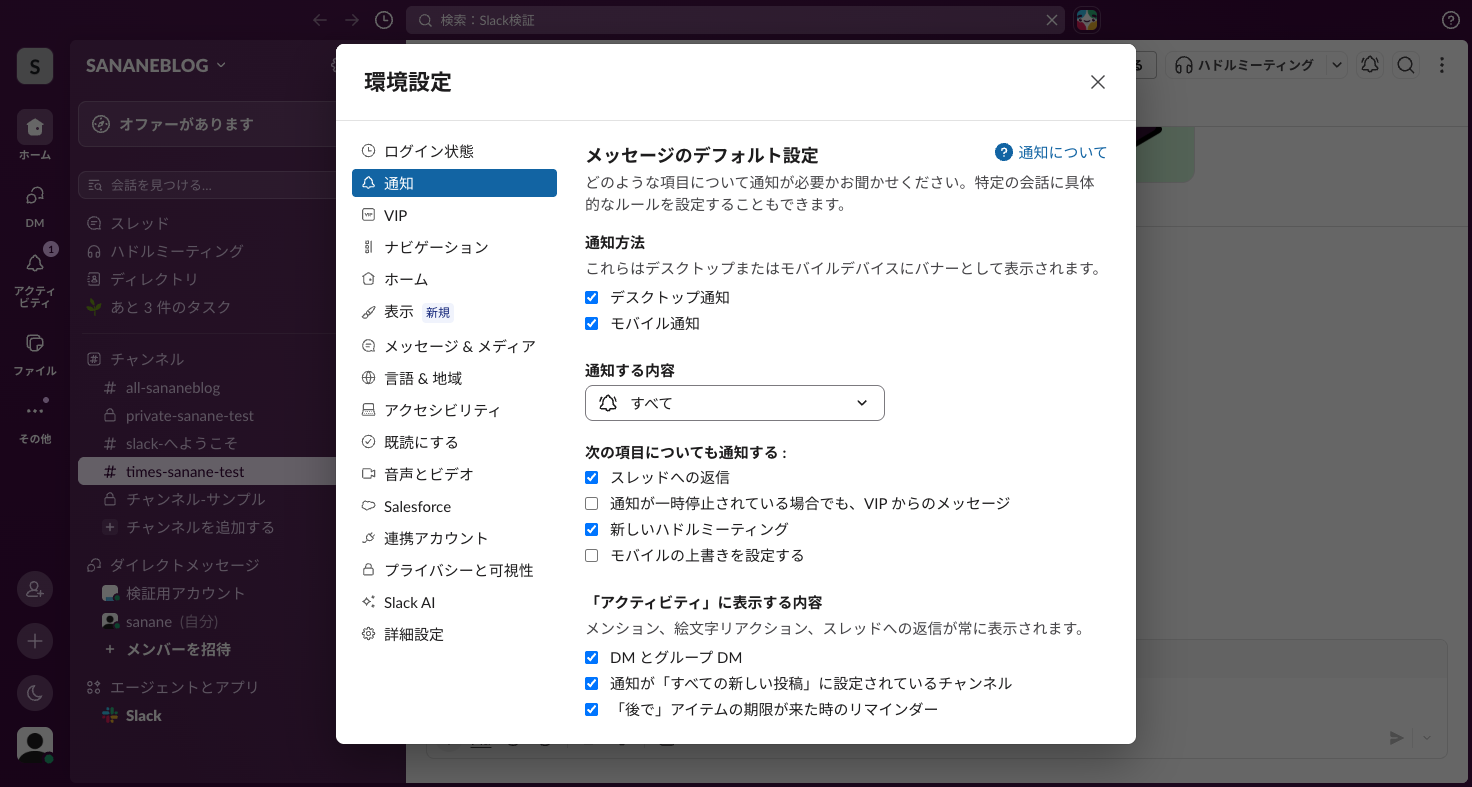
Task: Select ホーム settings tab
Action: coord(454,279)
